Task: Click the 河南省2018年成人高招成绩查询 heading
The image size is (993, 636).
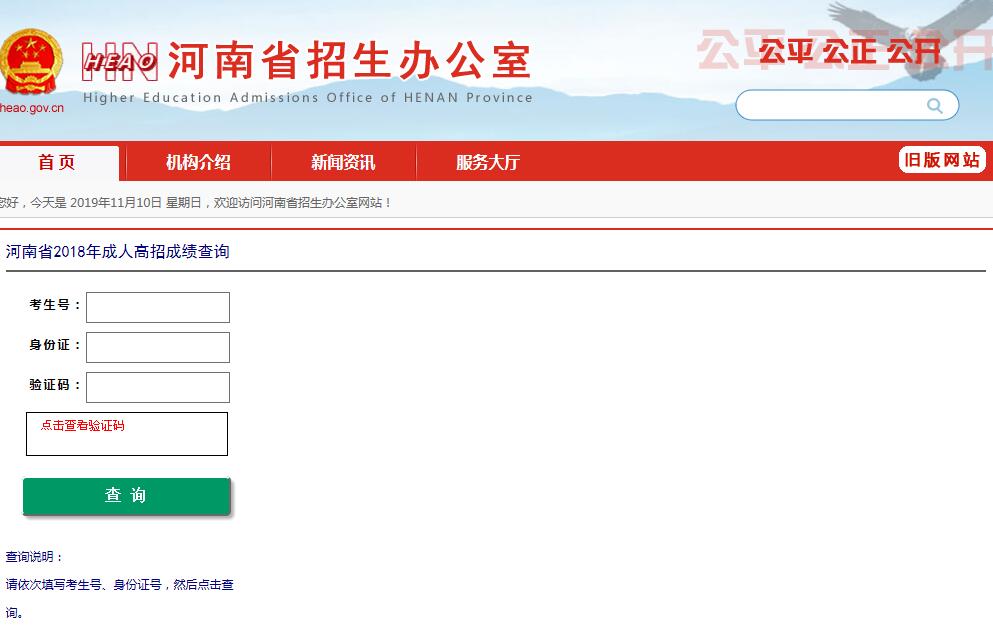Action: [x=118, y=252]
